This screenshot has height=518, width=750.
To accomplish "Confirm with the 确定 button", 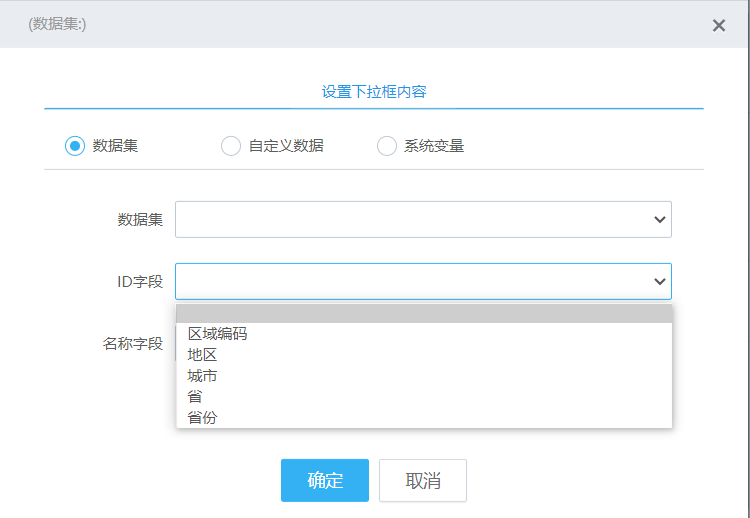I will [325, 480].
